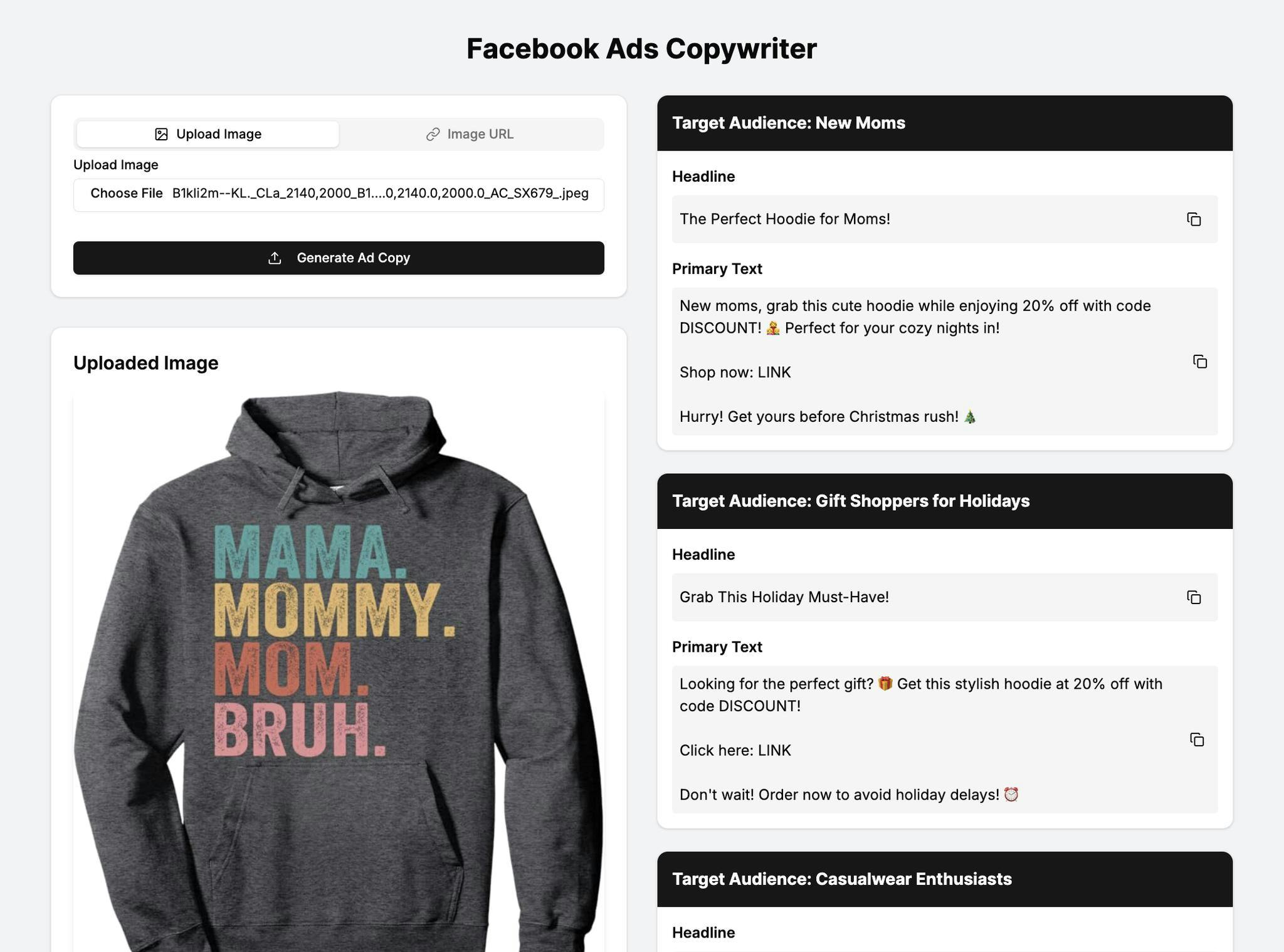
Task: Click the "Hurry! Get yours before Christmas rush!" line
Action: click(x=818, y=417)
